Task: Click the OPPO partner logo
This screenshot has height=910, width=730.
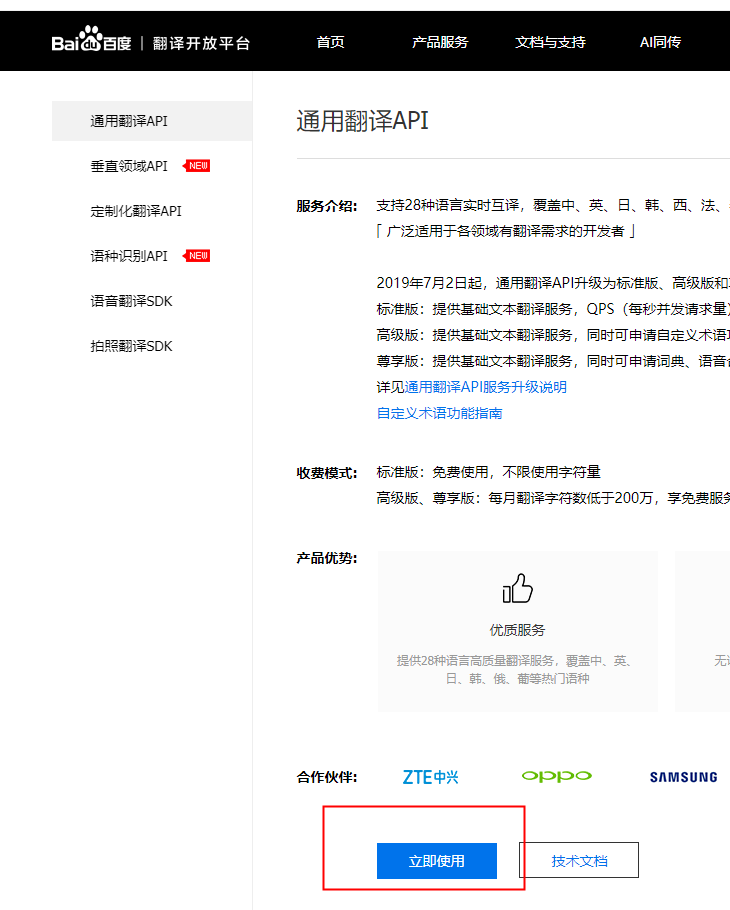Action: [556, 777]
